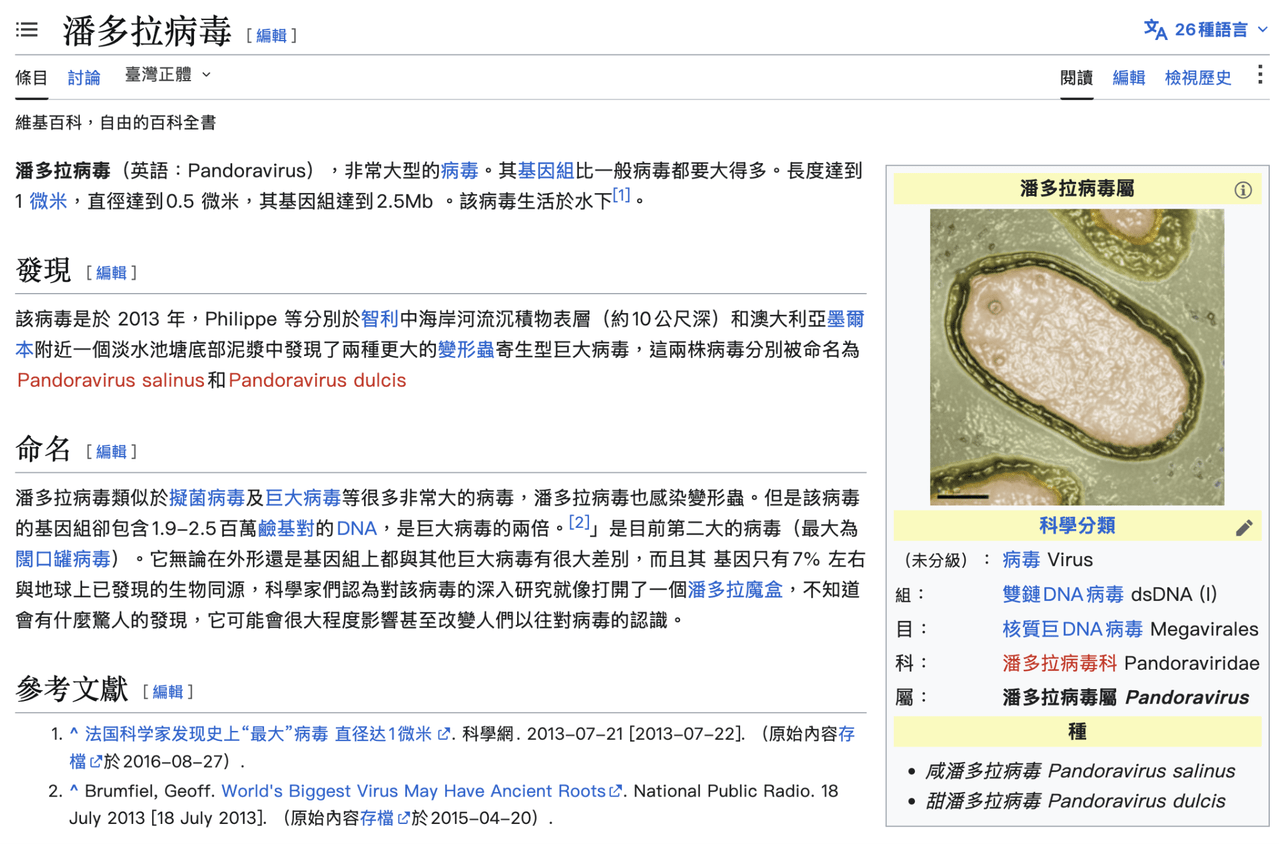The width and height of the screenshot is (1279, 844).
Task: Open the 闊口罐病毒 link
Action: 63,559
